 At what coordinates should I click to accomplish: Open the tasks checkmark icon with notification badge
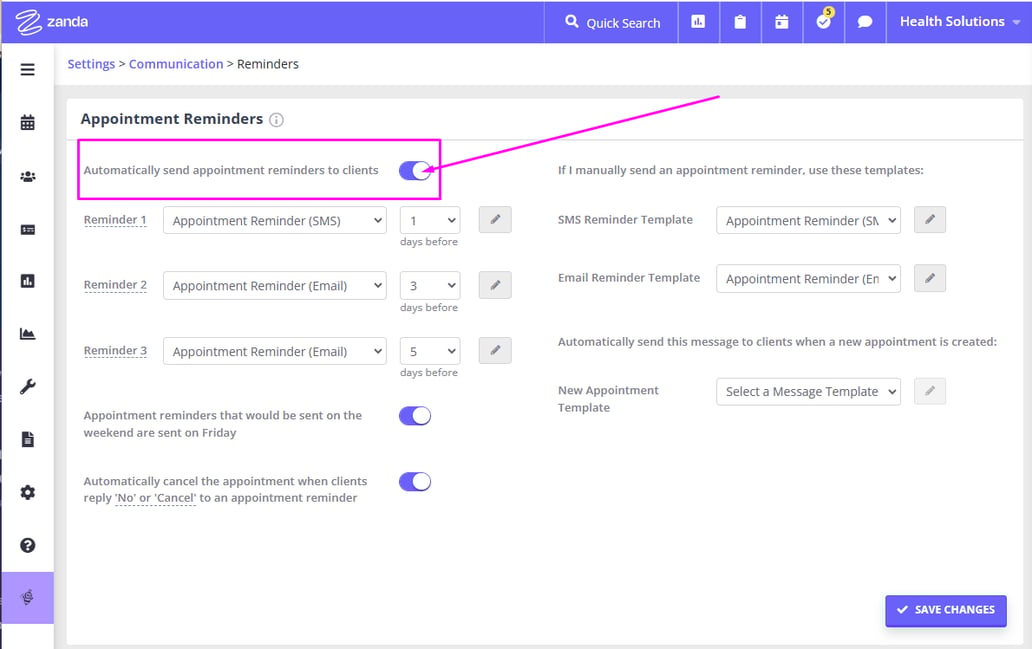(822, 21)
